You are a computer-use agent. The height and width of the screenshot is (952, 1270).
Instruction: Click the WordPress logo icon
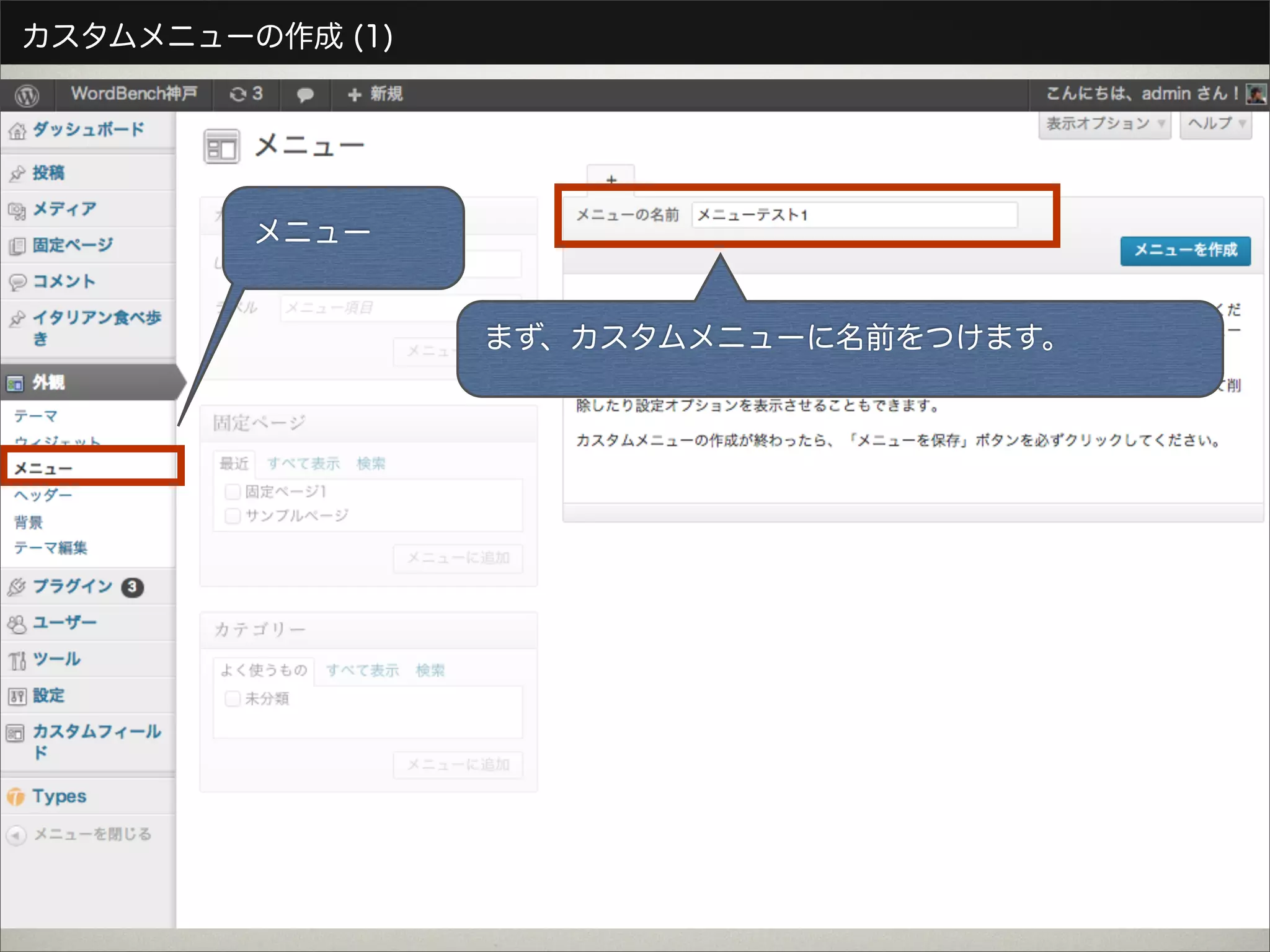27,95
